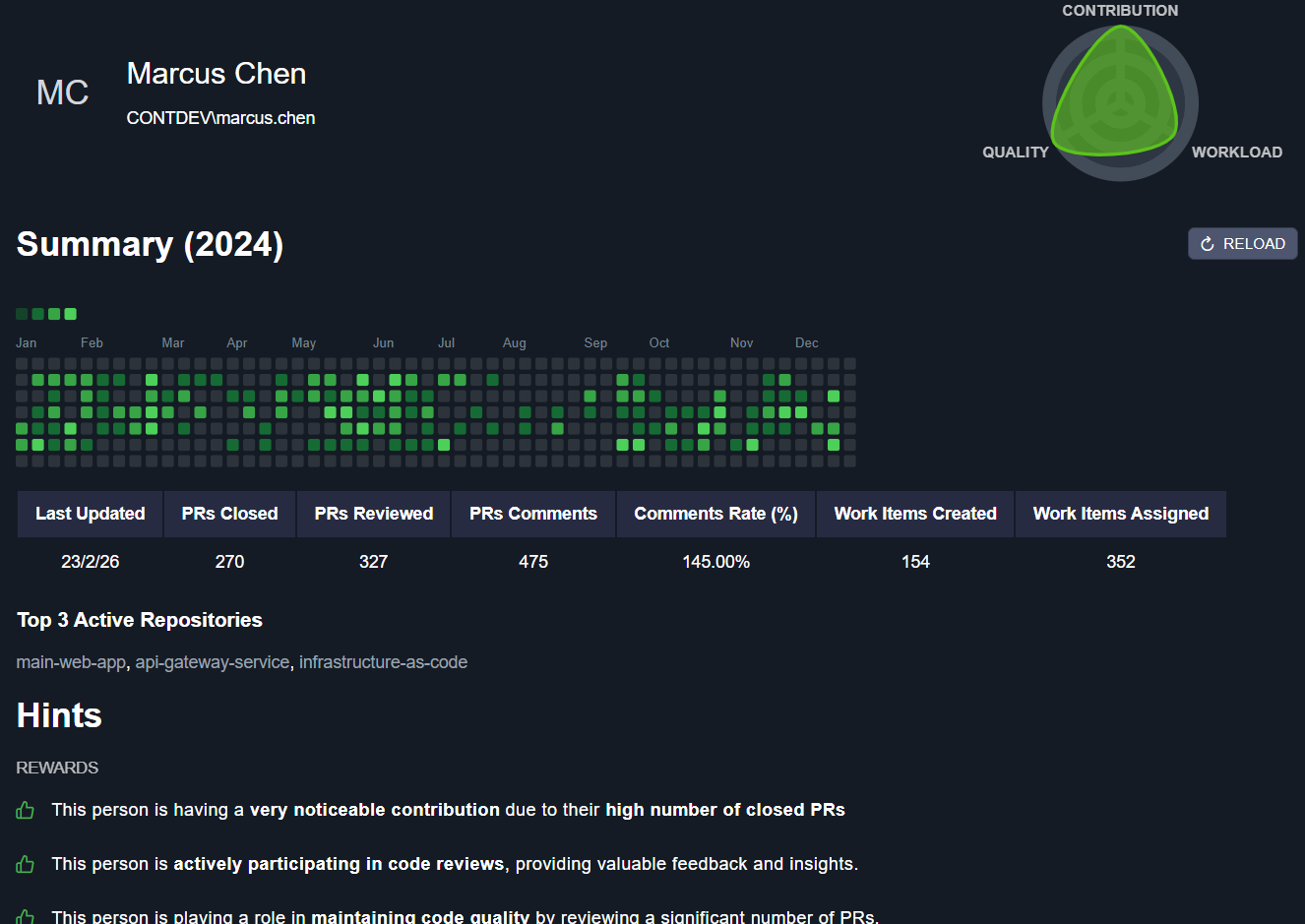The image size is (1305, 924).
Task: Click the WORKLOAD label on radar chart
Action: 1236,153
